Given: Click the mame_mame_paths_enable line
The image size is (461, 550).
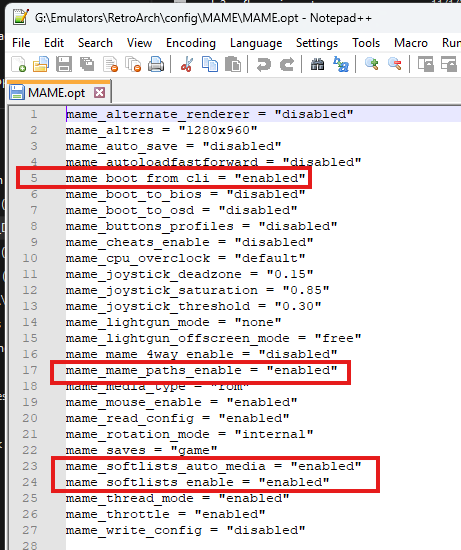Looking at the screenshot, I should tap(201, 370).
